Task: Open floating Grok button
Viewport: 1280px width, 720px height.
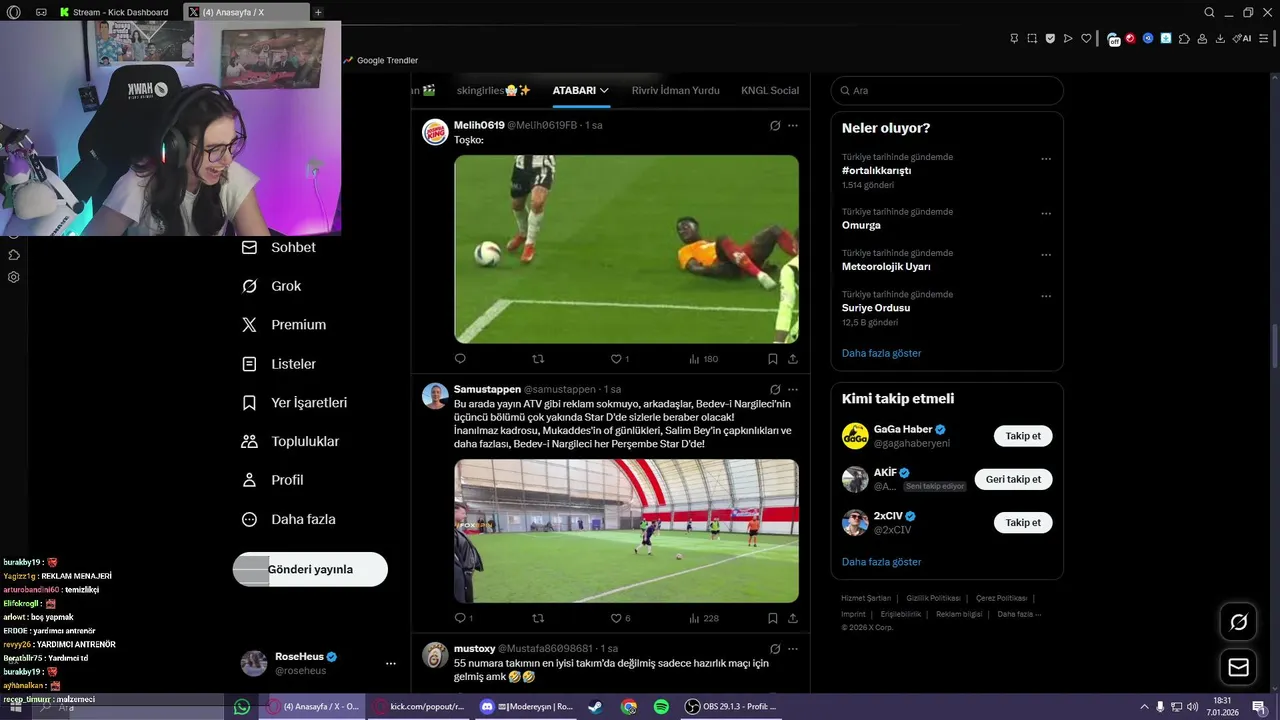Action: [x=1239, y=622]
